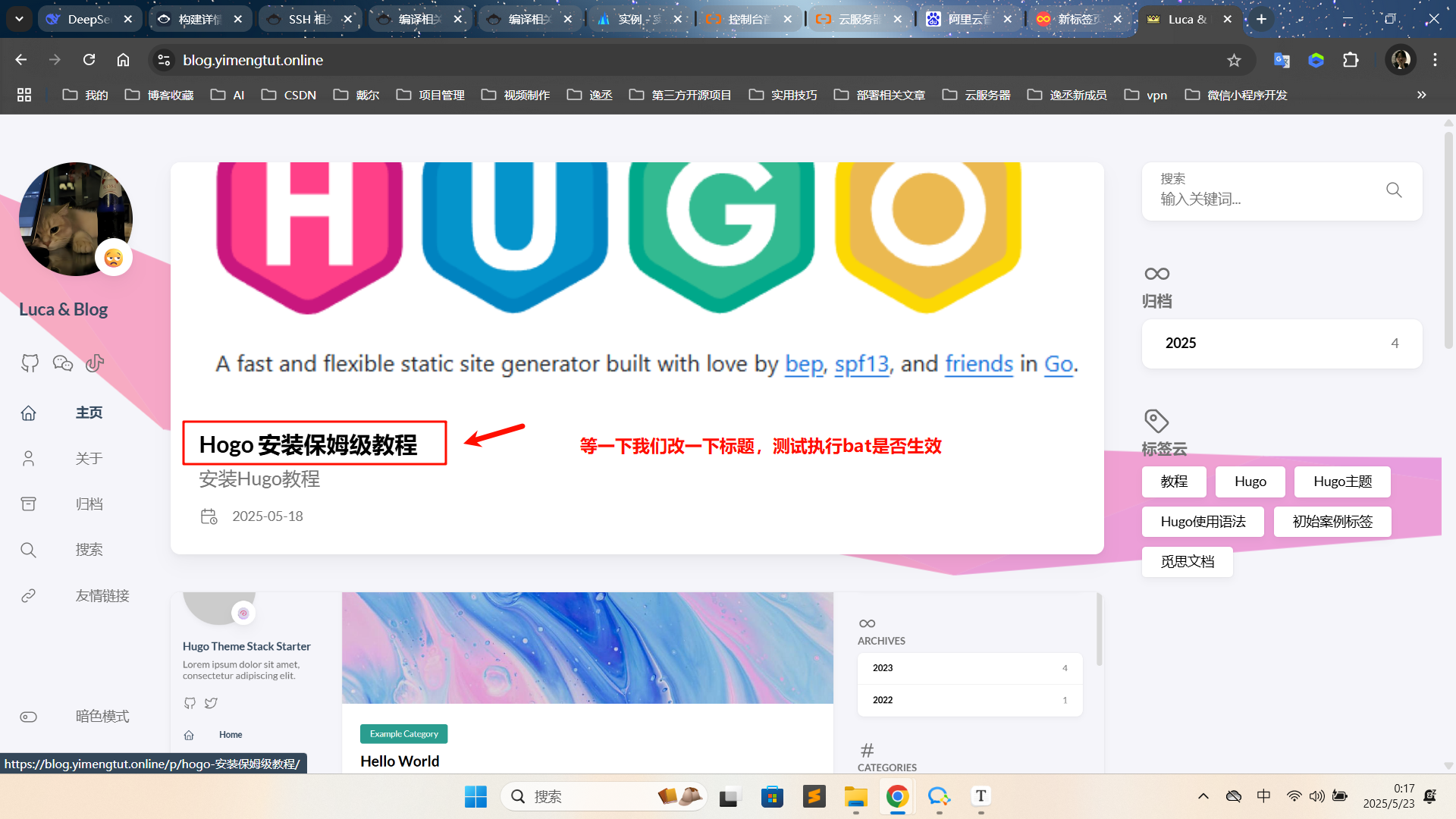Switch to the SSH 相关 browser tab

click(x=309, y=19)
